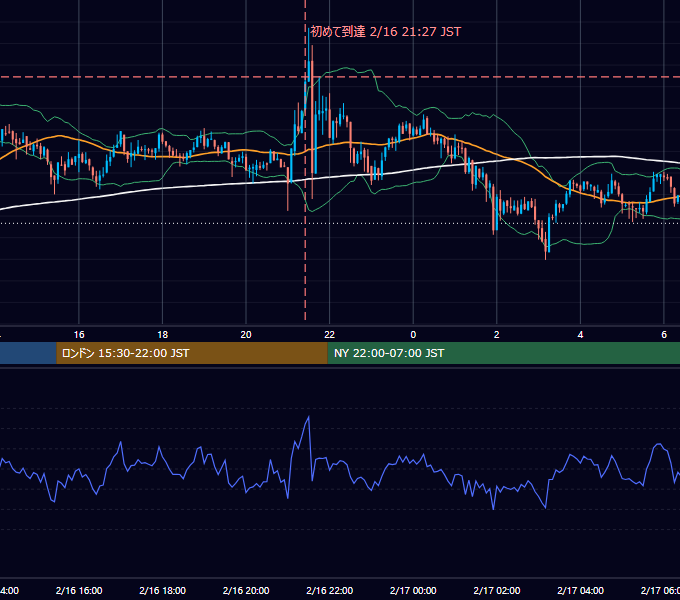Click the '2/16 16:00' indicator axis label

(x=79, y=590)
